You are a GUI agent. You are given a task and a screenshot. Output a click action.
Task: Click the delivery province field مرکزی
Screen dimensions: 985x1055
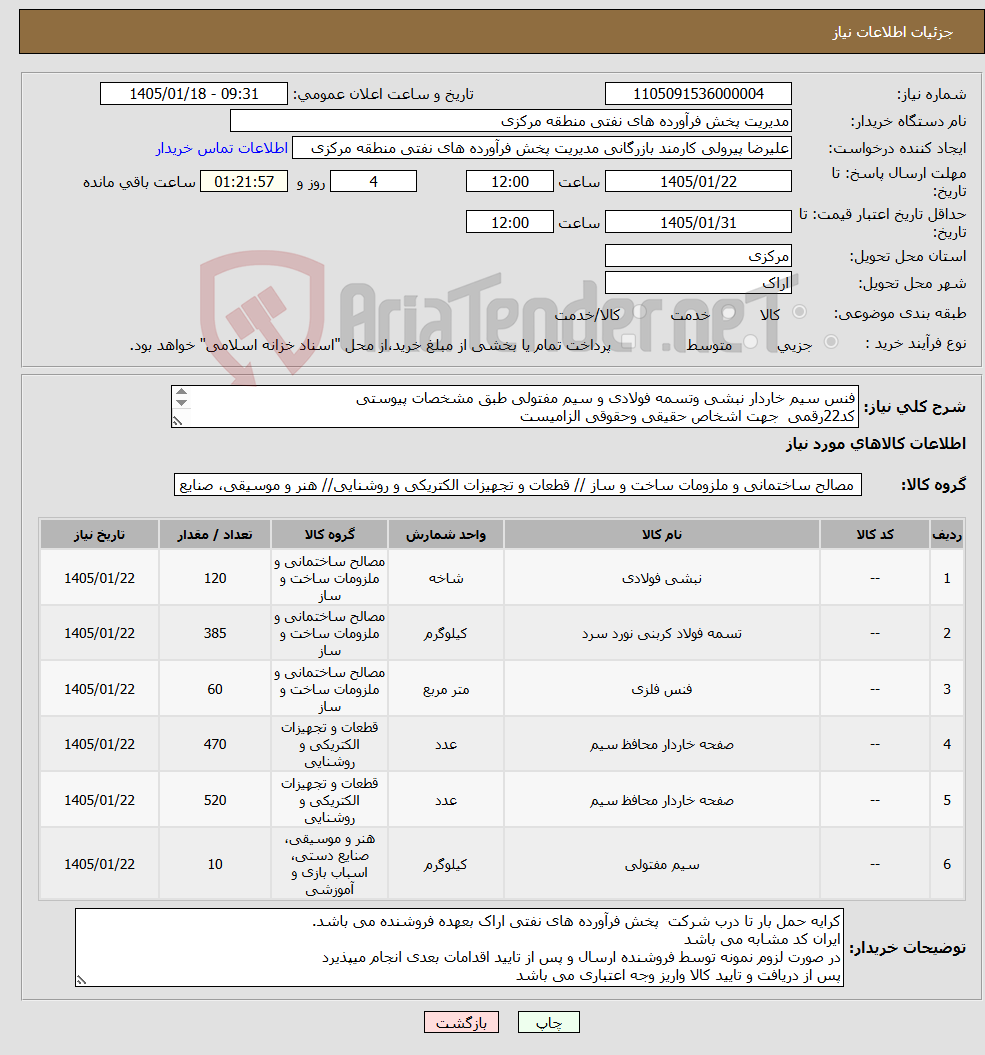click(698, 256)
